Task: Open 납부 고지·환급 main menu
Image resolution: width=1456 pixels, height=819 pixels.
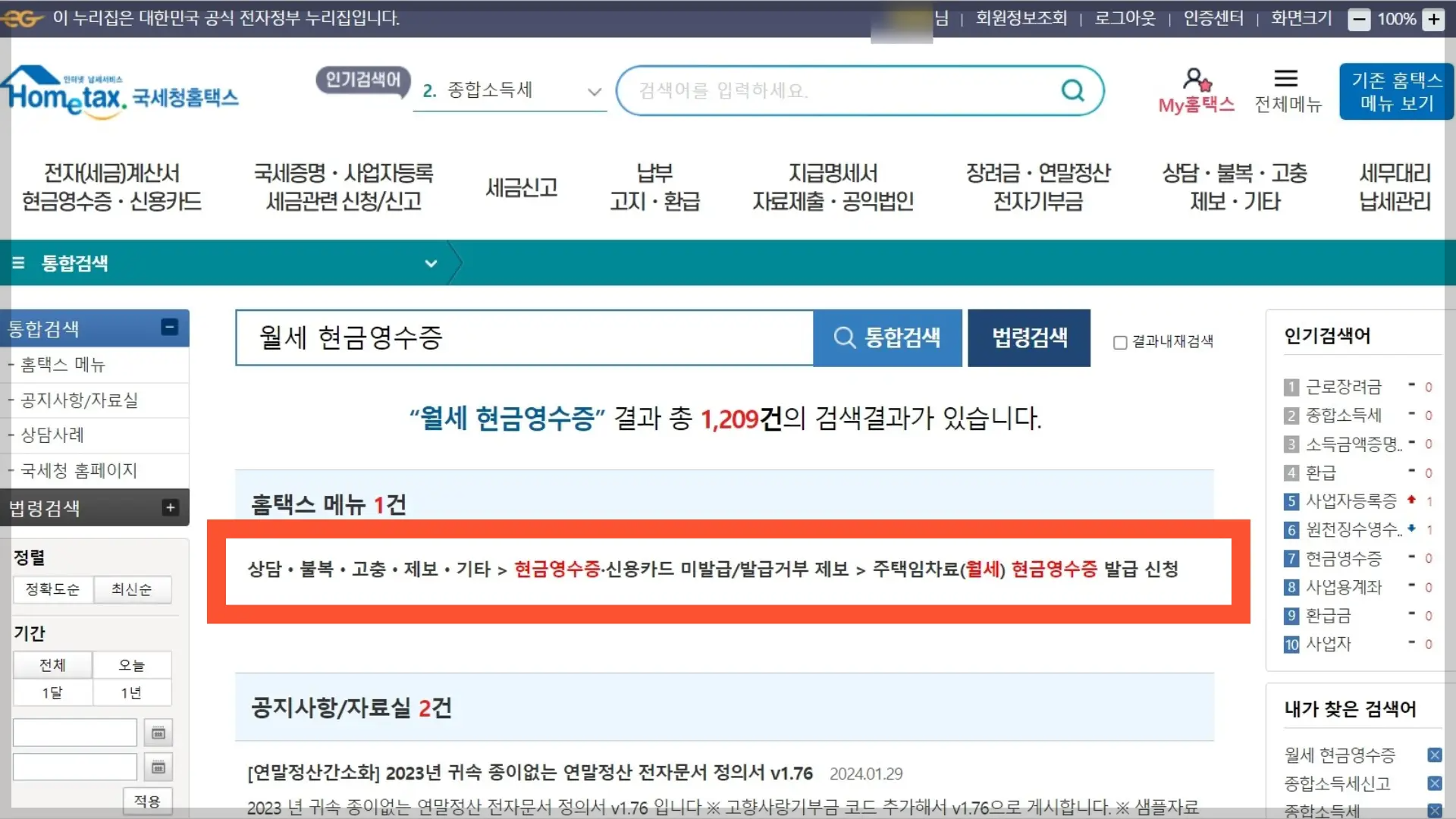Action: coord(654,187)
